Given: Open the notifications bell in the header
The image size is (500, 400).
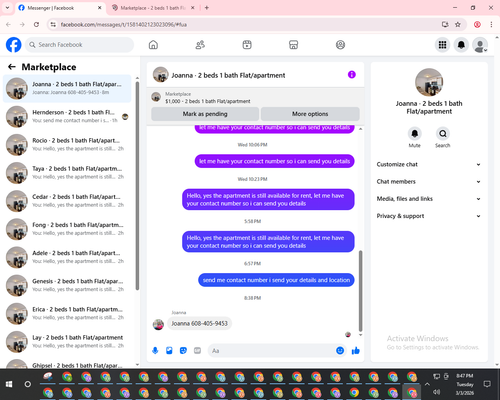Looking at the screenshot, I should 461,45.
